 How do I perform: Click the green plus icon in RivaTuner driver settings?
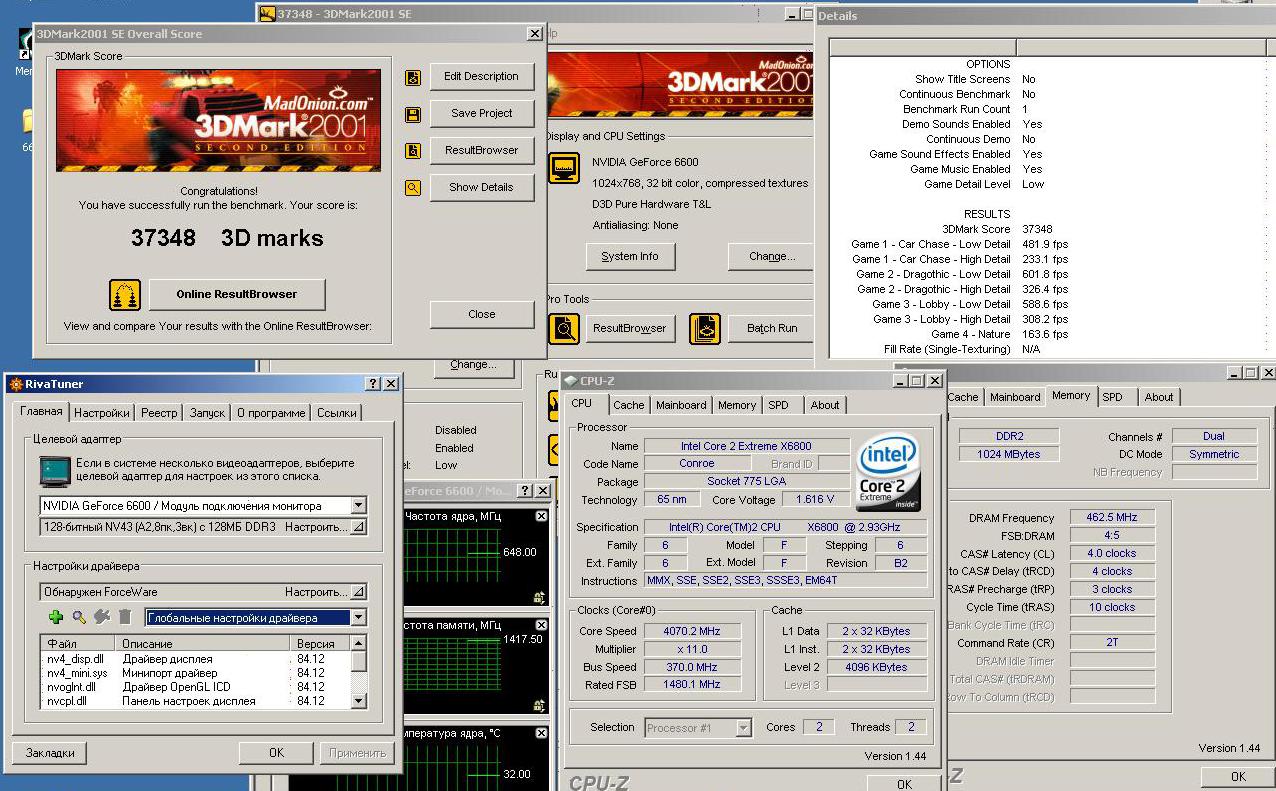pos(56,618)
